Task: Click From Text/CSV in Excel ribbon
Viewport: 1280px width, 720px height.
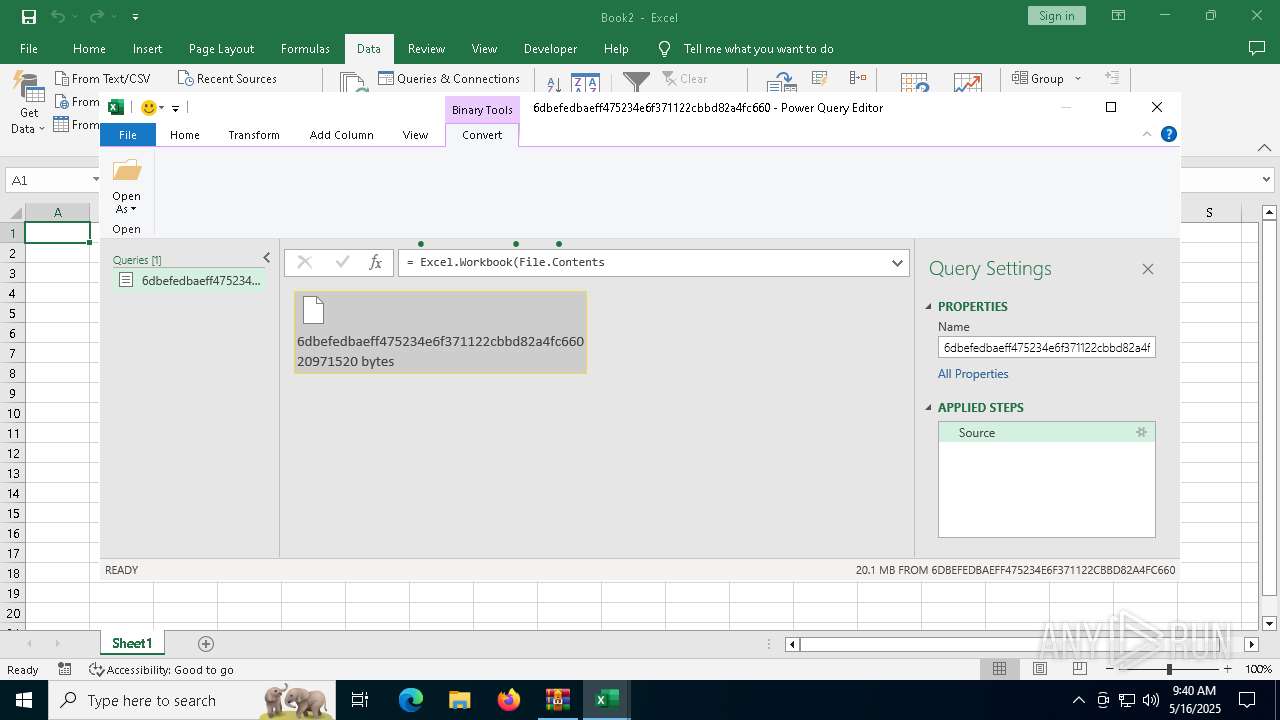Action: (102, 79)
